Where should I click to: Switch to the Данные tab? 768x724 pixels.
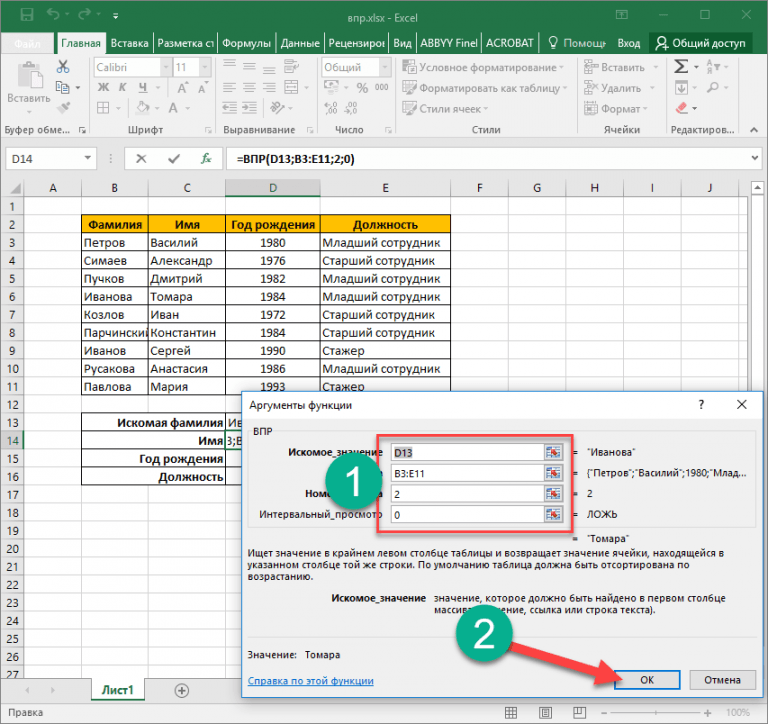300,43
